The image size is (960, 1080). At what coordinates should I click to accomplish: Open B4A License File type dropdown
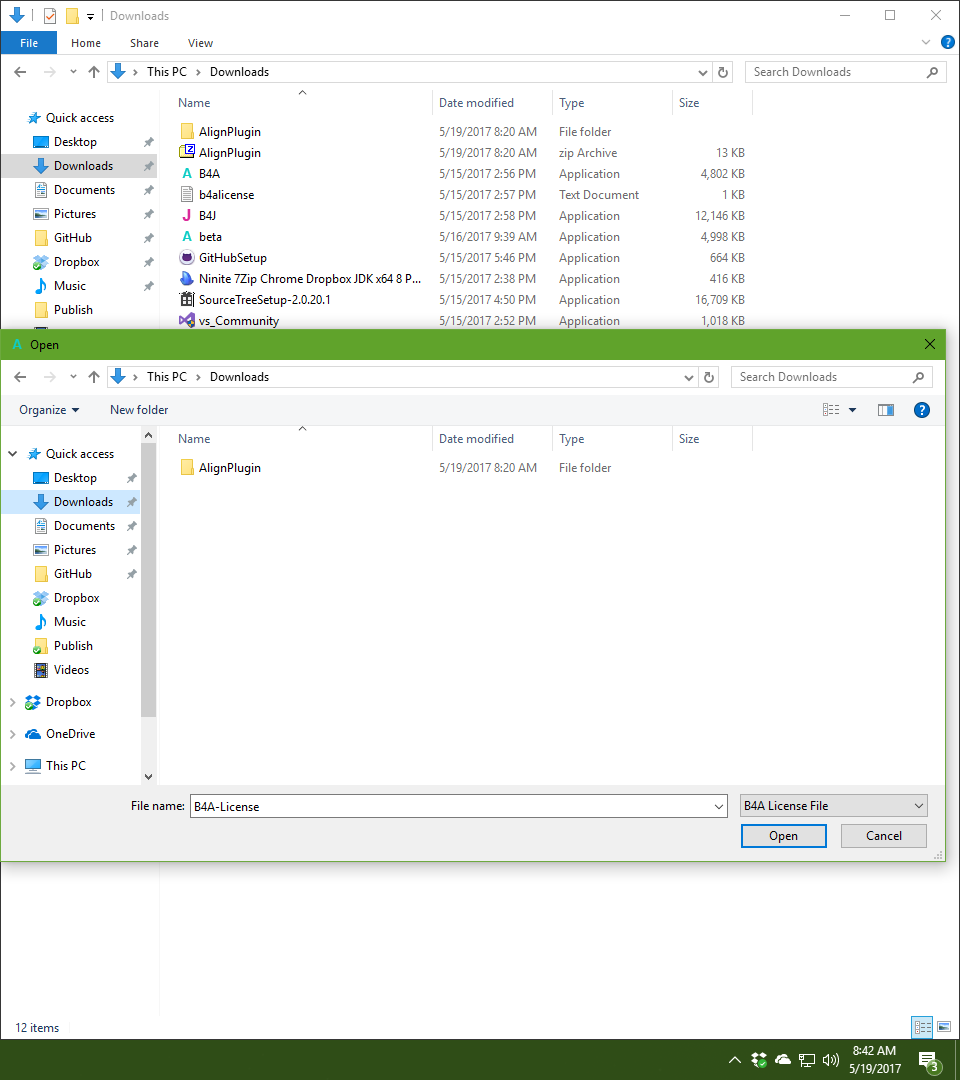click(x=834, y=806)
